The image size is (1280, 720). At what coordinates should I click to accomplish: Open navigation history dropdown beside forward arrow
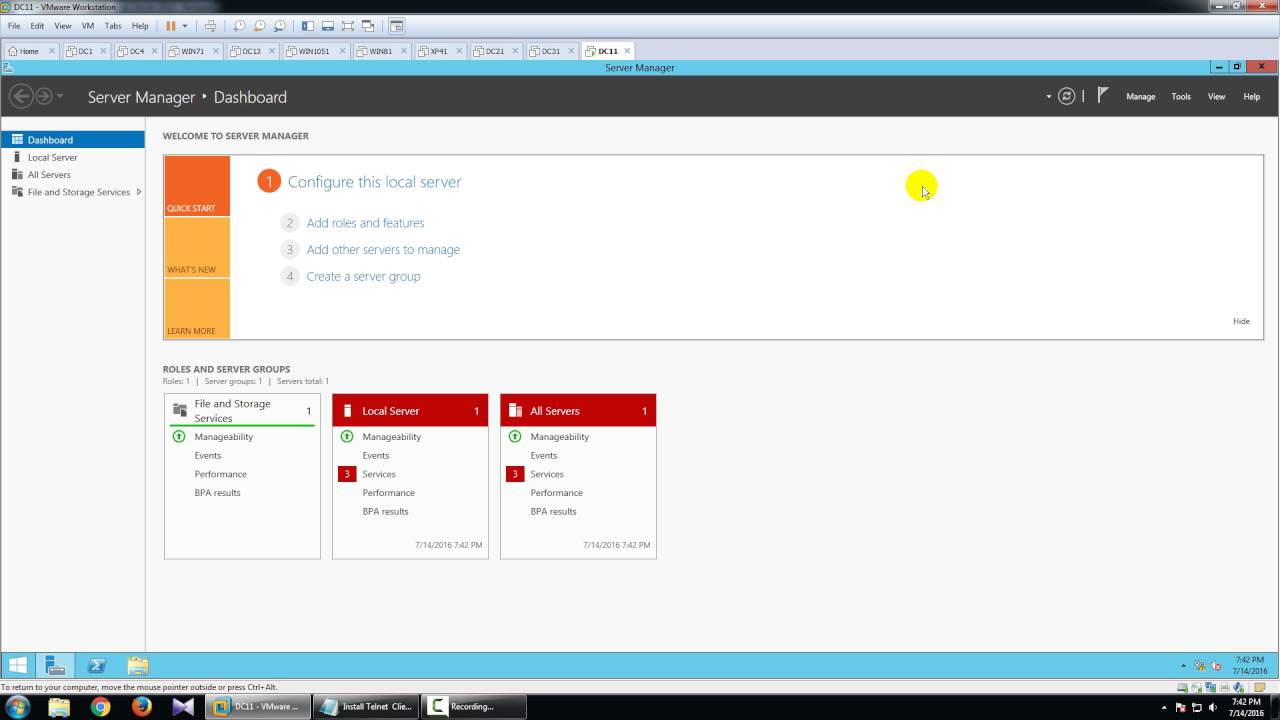click(60, 96)
